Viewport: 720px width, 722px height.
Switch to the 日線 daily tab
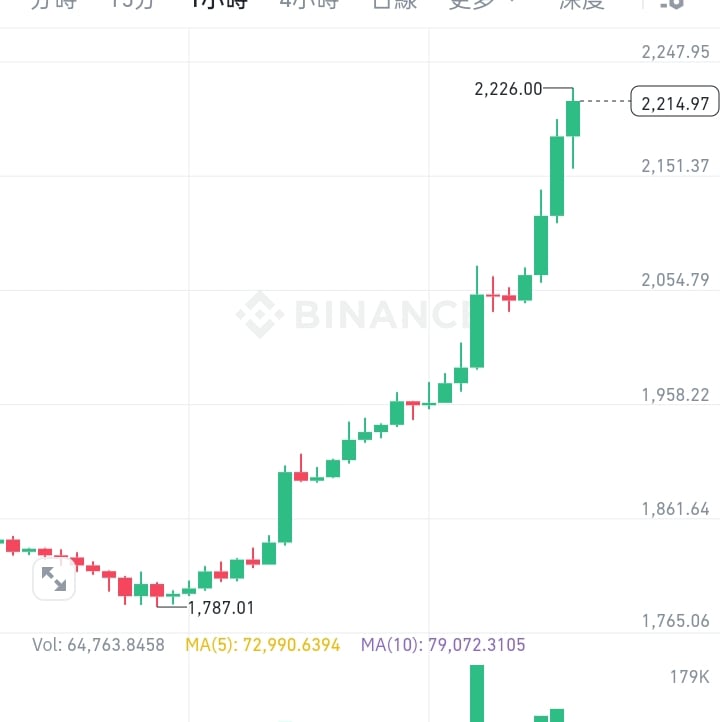[x=395, y=4]
